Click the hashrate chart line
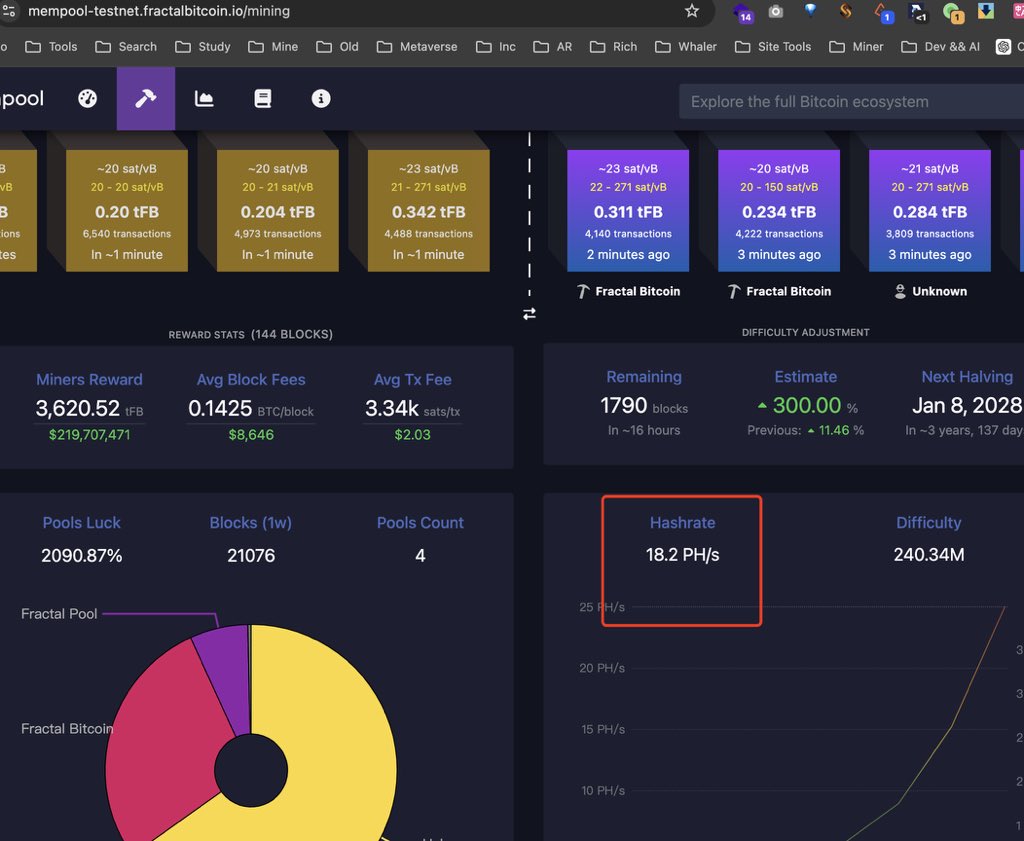1024x841 pixels. [x=952, y=726]
